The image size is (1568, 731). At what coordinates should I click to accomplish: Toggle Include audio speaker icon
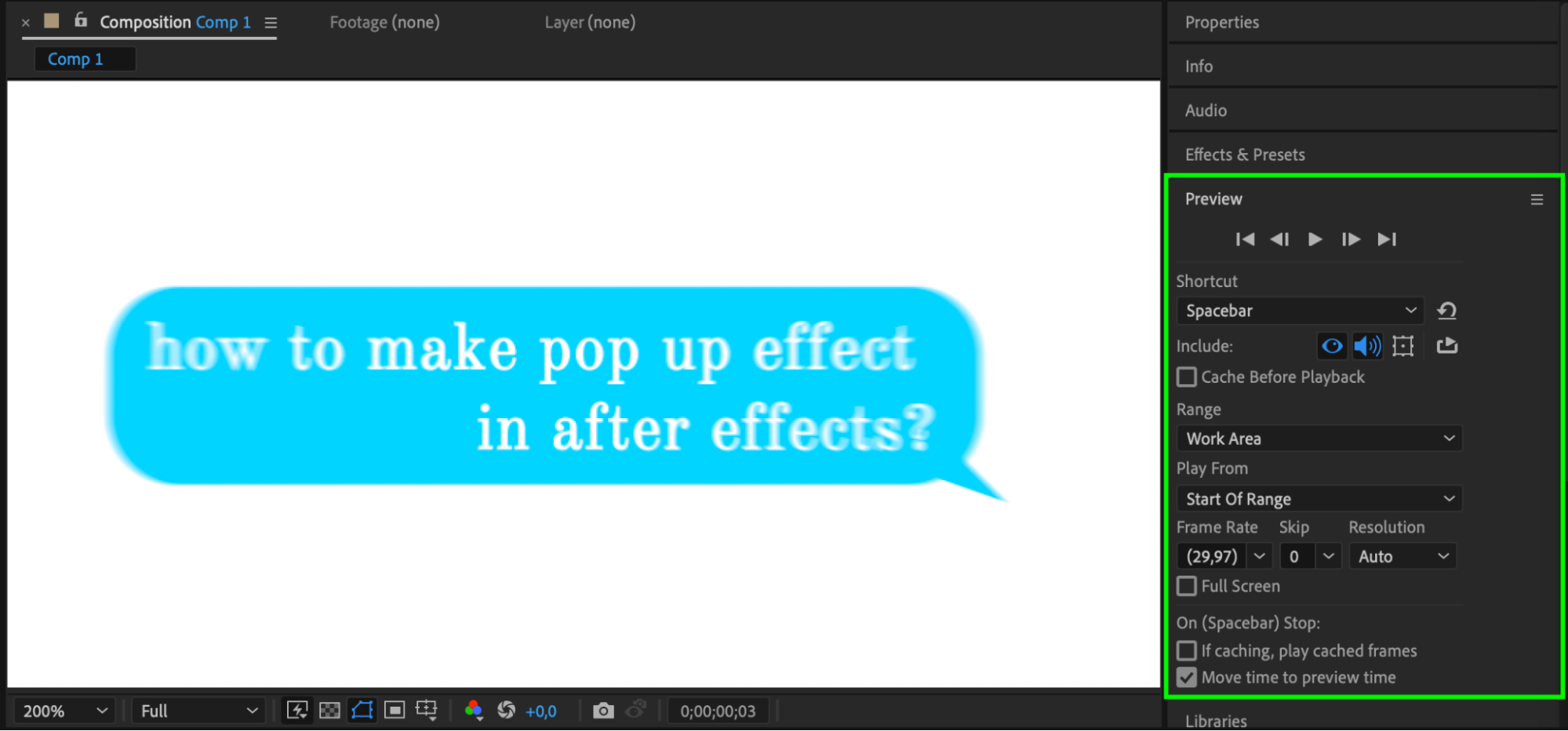[x=1367, y=346]
